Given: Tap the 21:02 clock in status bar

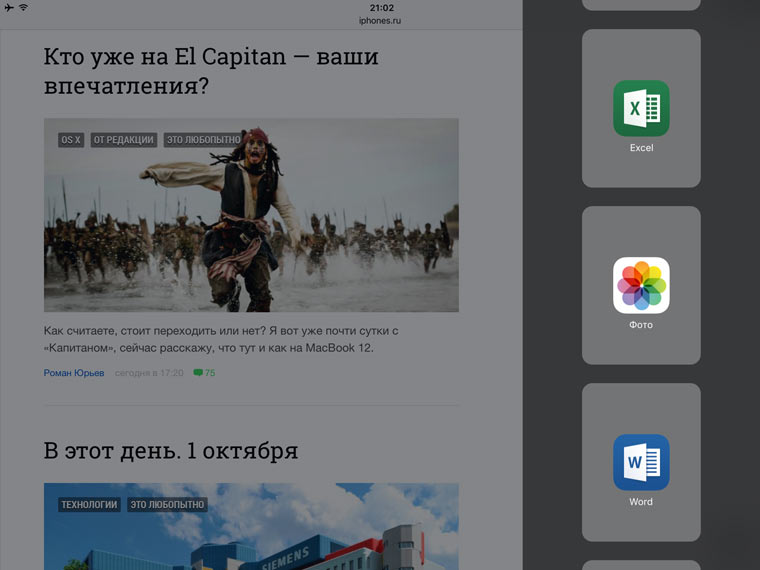Looking at the screenshot, I should 381,8.
